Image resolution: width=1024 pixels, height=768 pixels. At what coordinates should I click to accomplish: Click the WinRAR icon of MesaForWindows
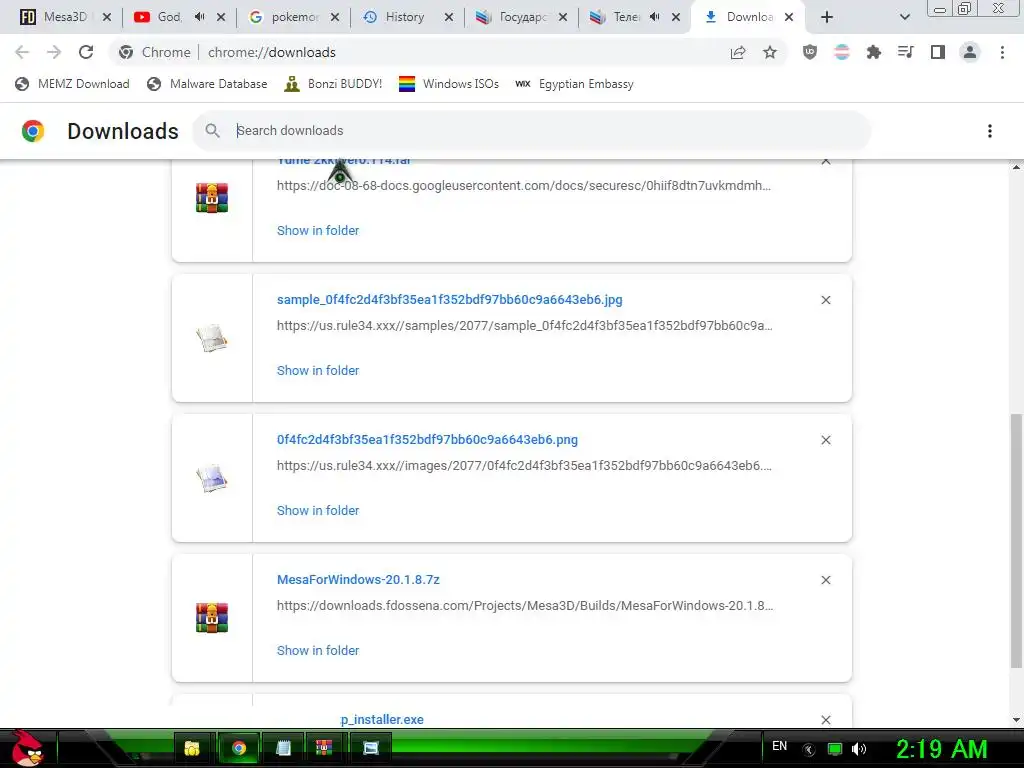click(212, 618)
